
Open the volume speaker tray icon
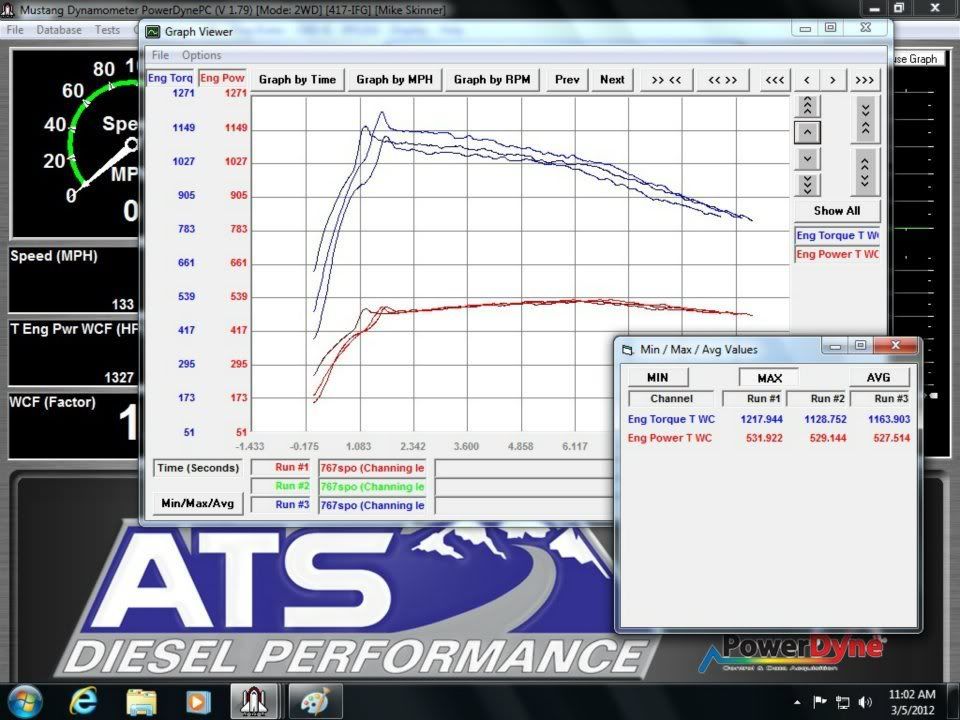(x=865, y=702)
